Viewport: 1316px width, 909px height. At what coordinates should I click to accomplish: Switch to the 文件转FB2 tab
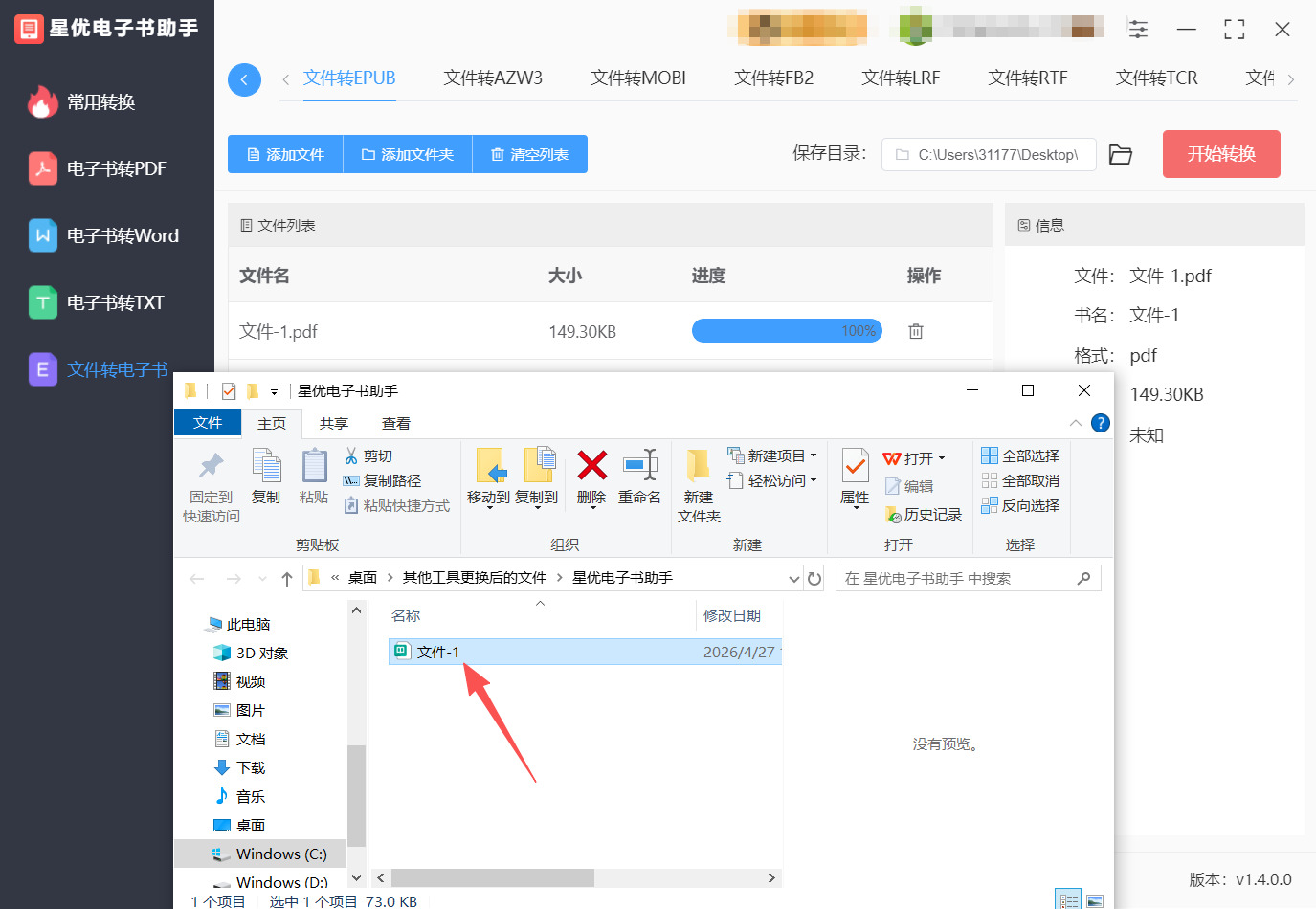774,78
